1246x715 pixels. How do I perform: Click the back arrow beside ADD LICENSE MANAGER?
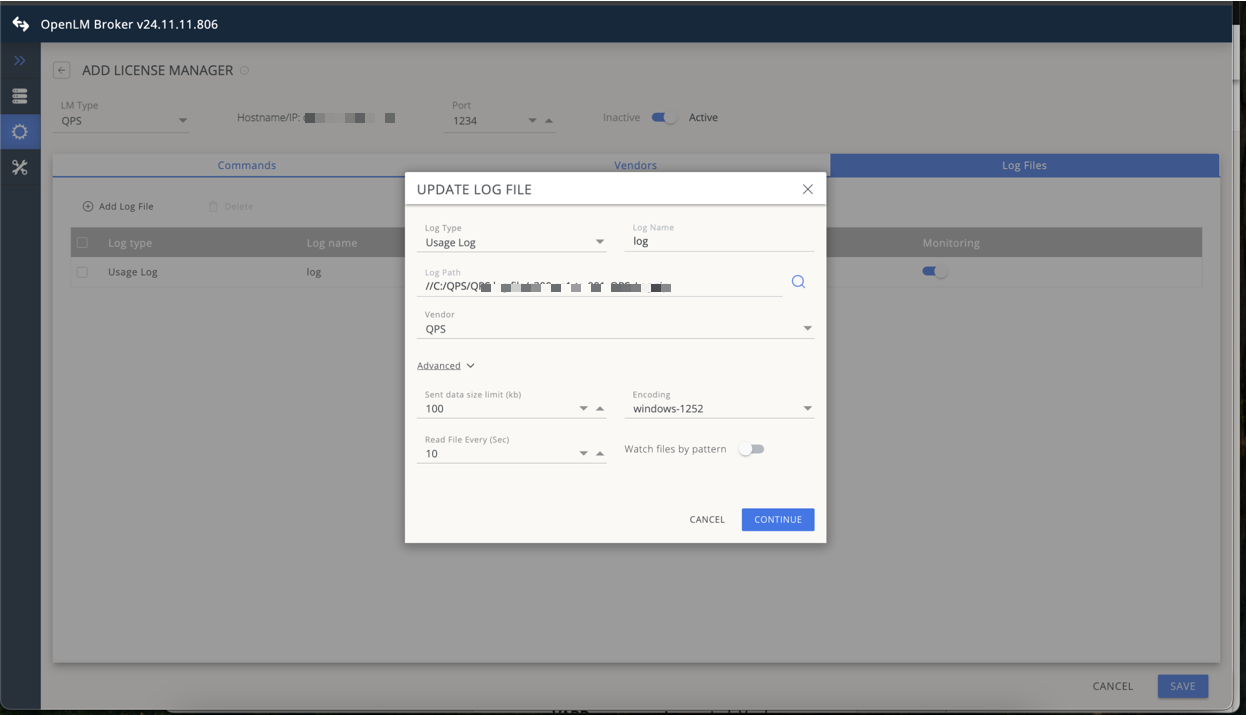click(61, 69)
